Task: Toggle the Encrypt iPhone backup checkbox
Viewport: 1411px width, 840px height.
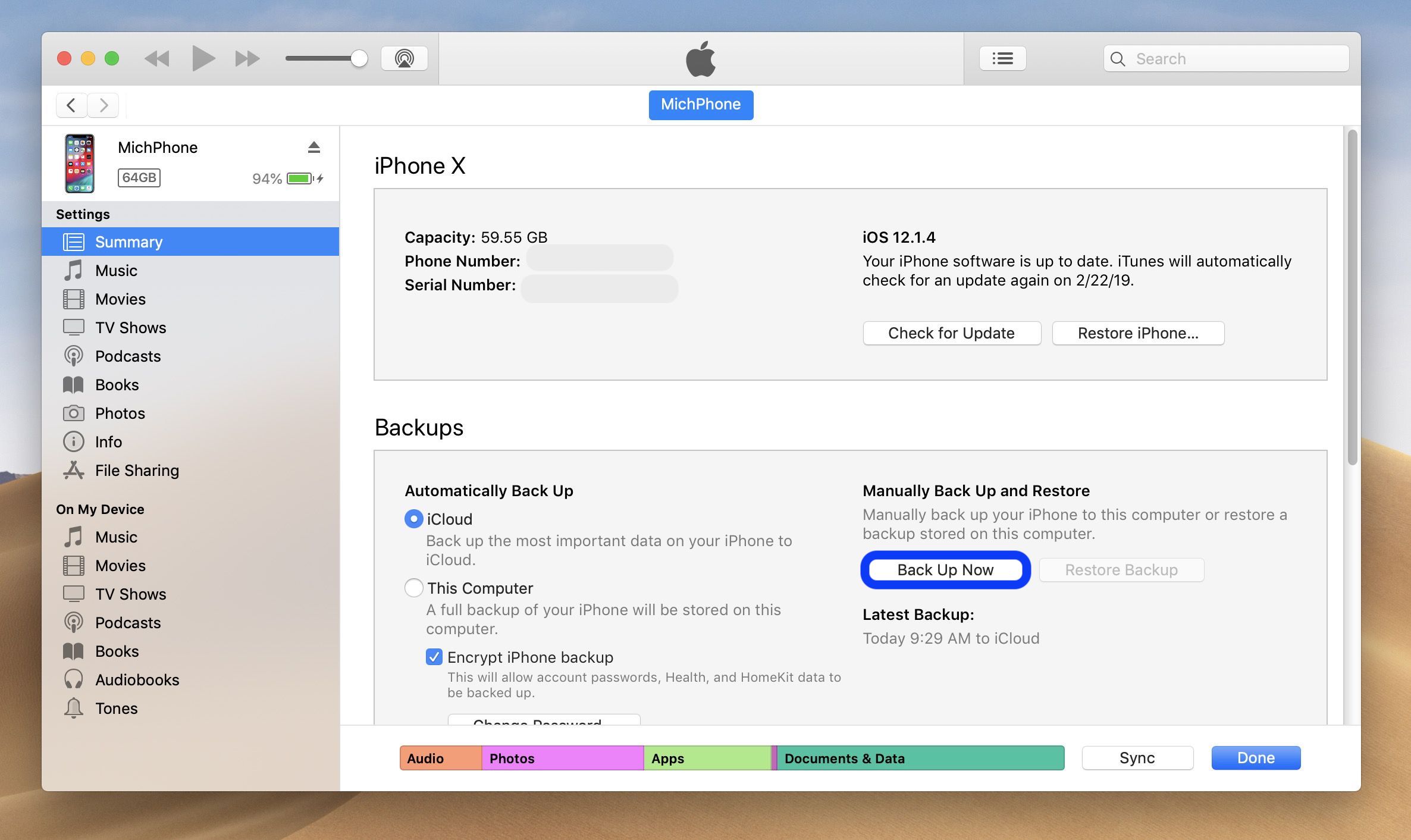Action: point(434,656)
